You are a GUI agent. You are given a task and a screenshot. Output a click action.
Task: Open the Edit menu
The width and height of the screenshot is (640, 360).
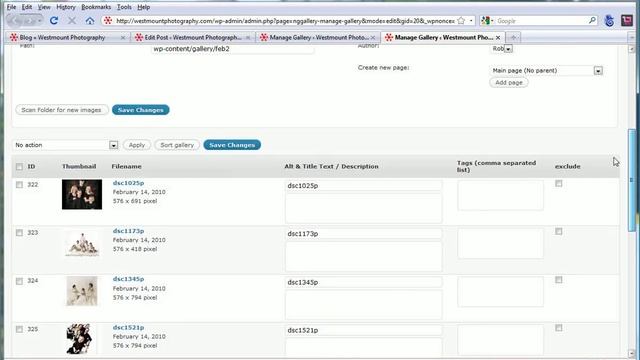coord(27,7)
